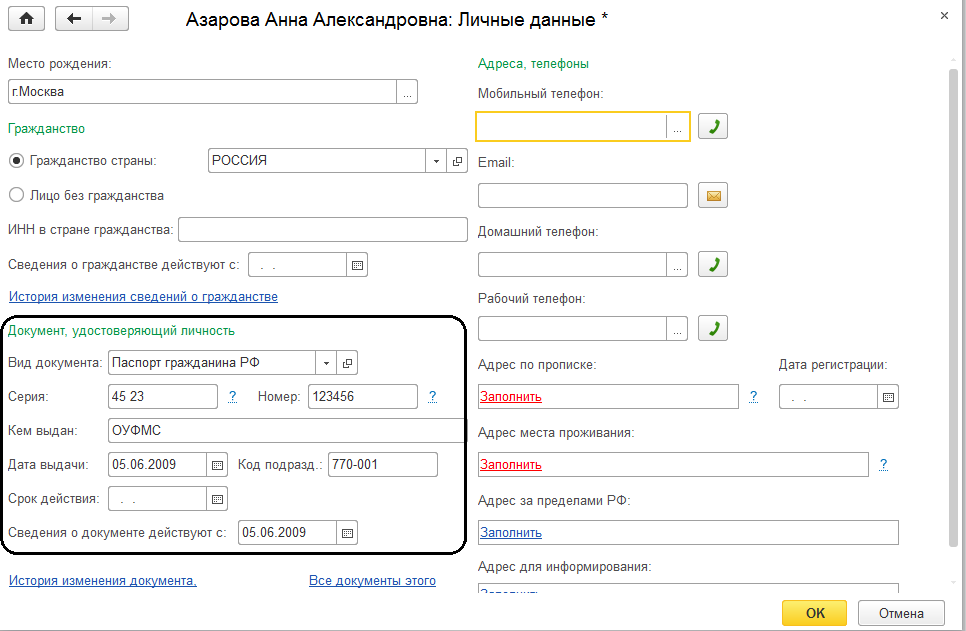Open calendar for Срок действия
This screenshot has height=631, width=966.
[x=217, y=498]
